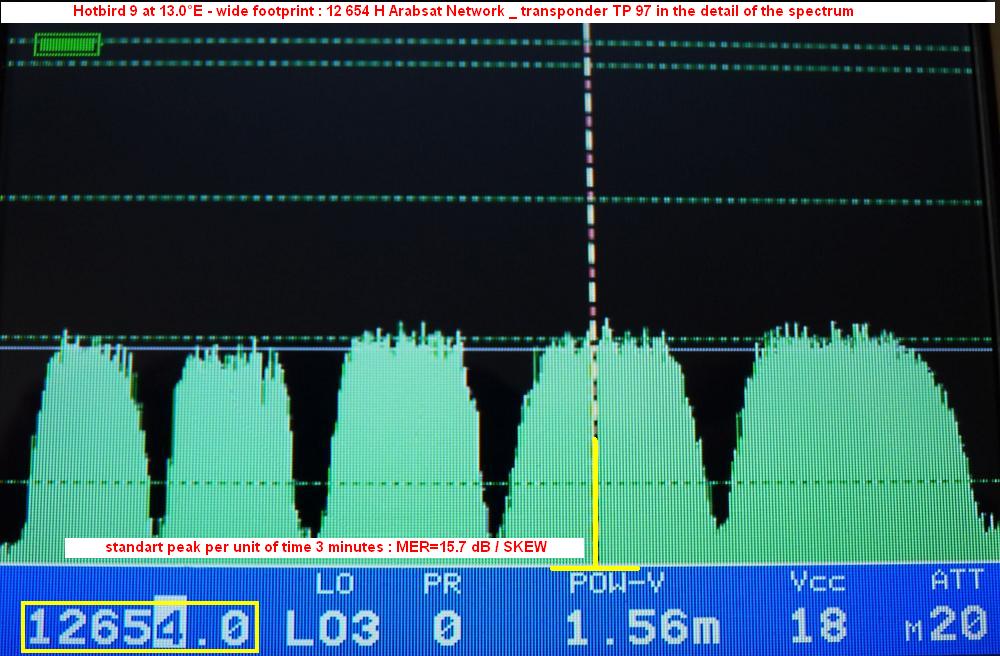The image size is (1000, 656).
Task: Click the first spectrum lobe at far left
Action: 85,450
